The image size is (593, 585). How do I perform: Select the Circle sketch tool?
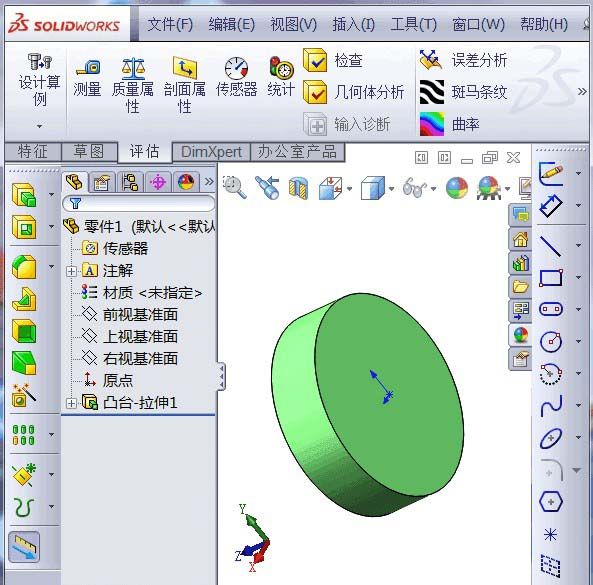click(551, 341)
